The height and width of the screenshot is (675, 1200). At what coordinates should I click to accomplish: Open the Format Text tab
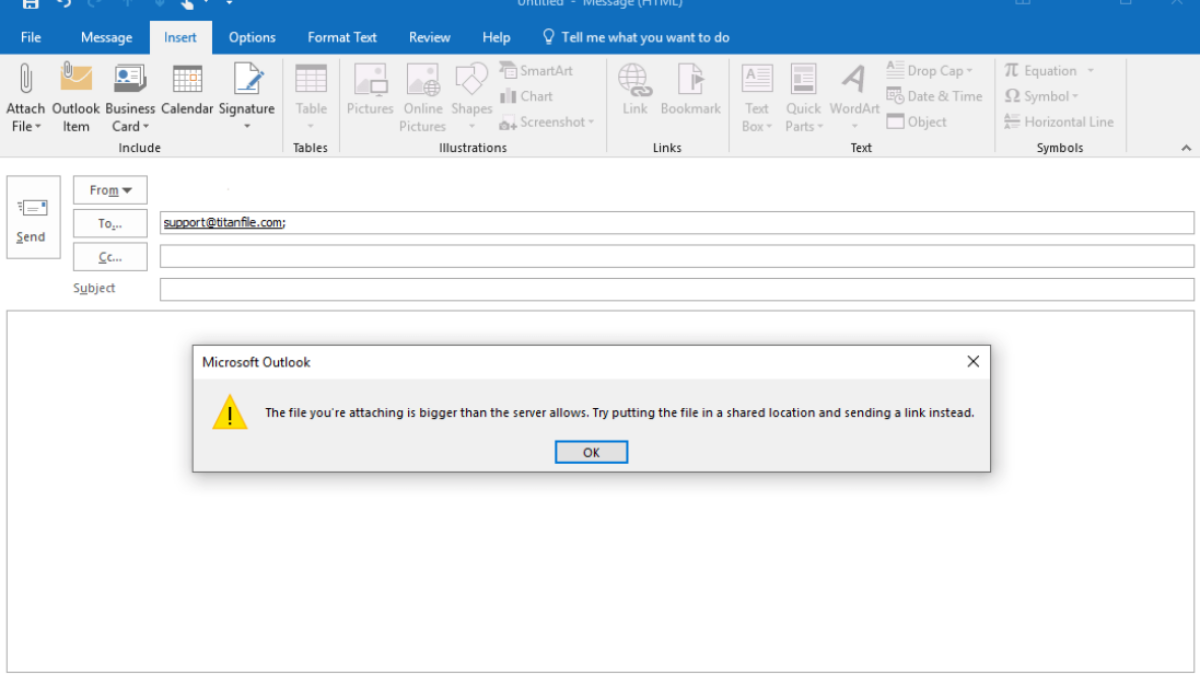pyautogui.click(x=342, y=37)
